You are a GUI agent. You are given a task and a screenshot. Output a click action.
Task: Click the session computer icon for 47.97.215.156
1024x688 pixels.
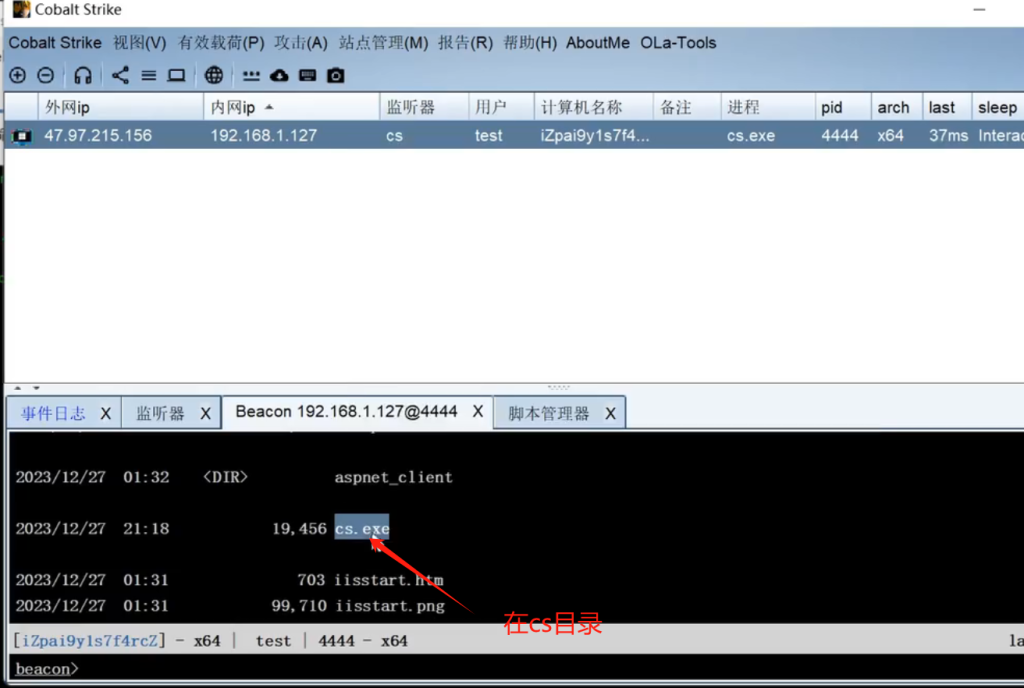click(22, 136)
